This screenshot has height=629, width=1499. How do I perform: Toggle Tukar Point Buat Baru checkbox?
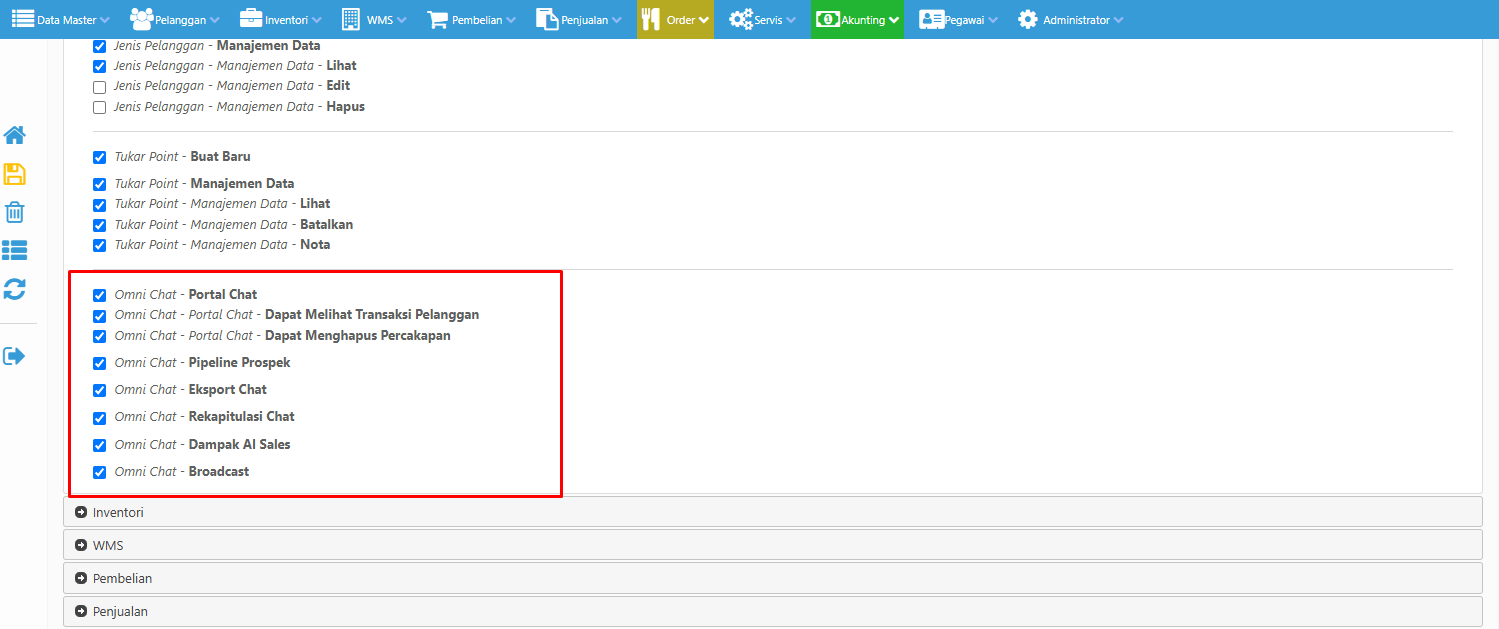99,157
